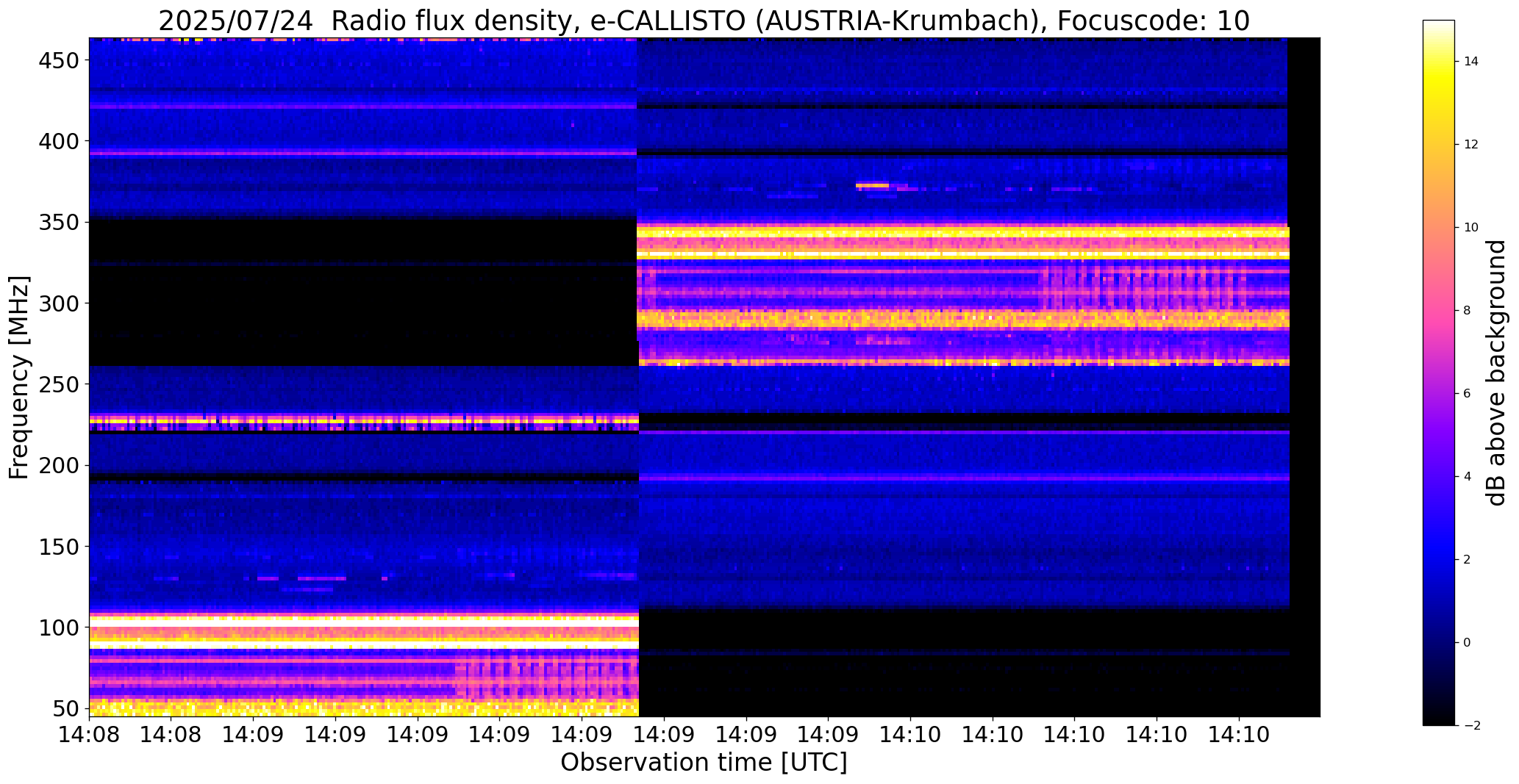Click the 200 frequency axis tick label
Viewport: 1519px width, 784px height.
click(60, 466)
